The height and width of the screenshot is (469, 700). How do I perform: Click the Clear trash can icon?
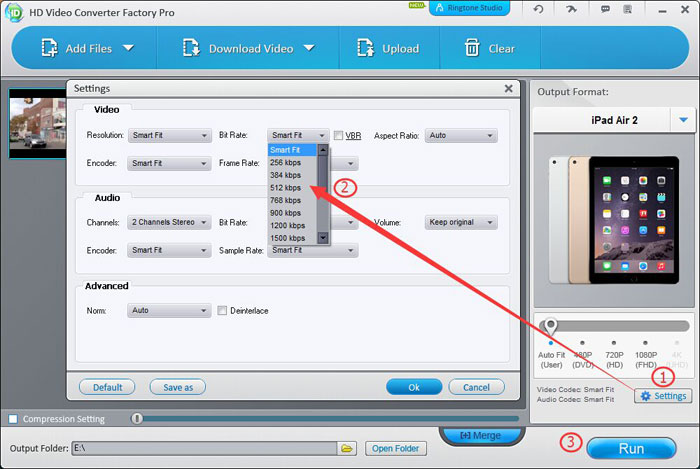click(472, 48)
